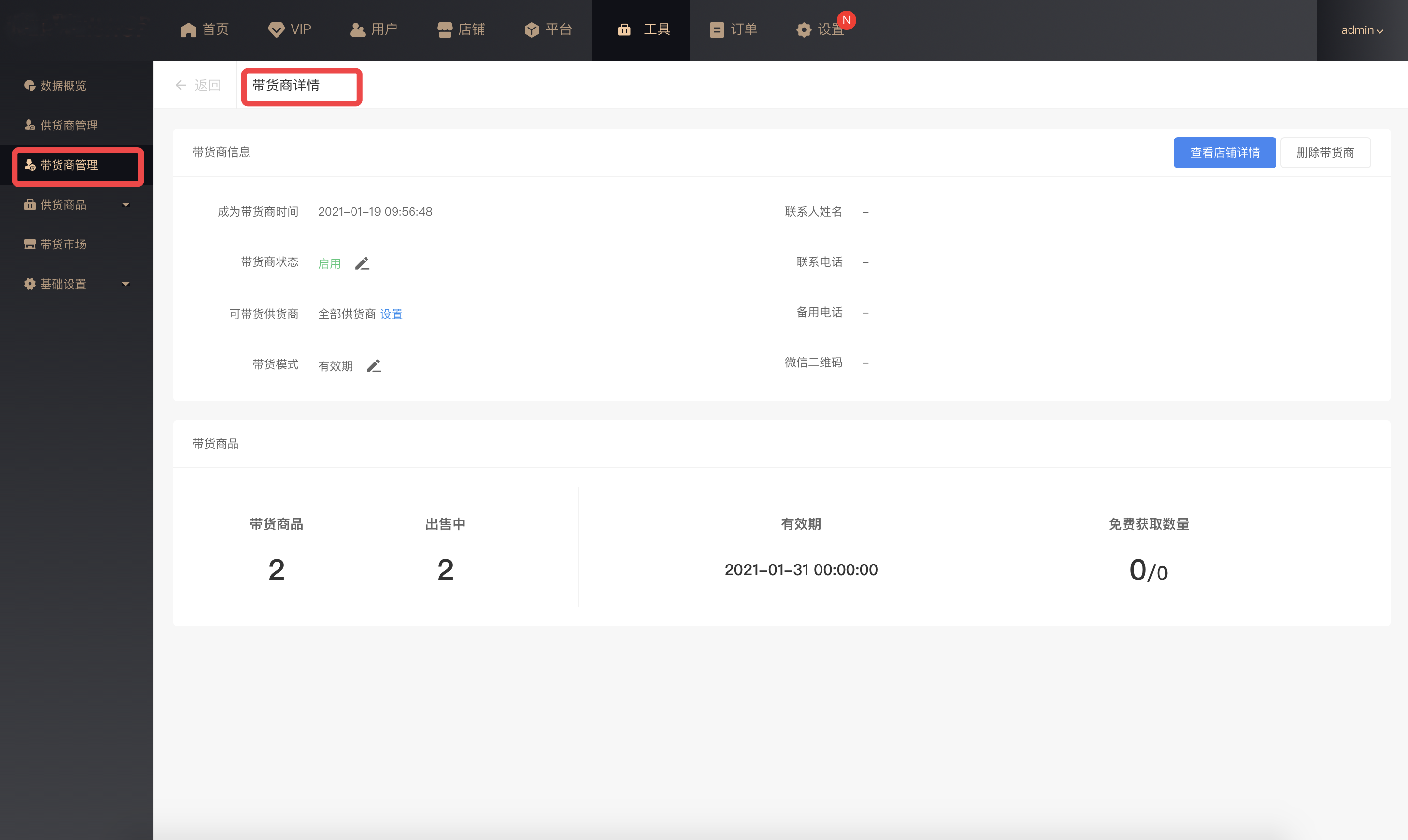This screenshot has width=1408, height=840.
Task: Click the 订单 list icon in the top bar
Action: coord(717,29)
